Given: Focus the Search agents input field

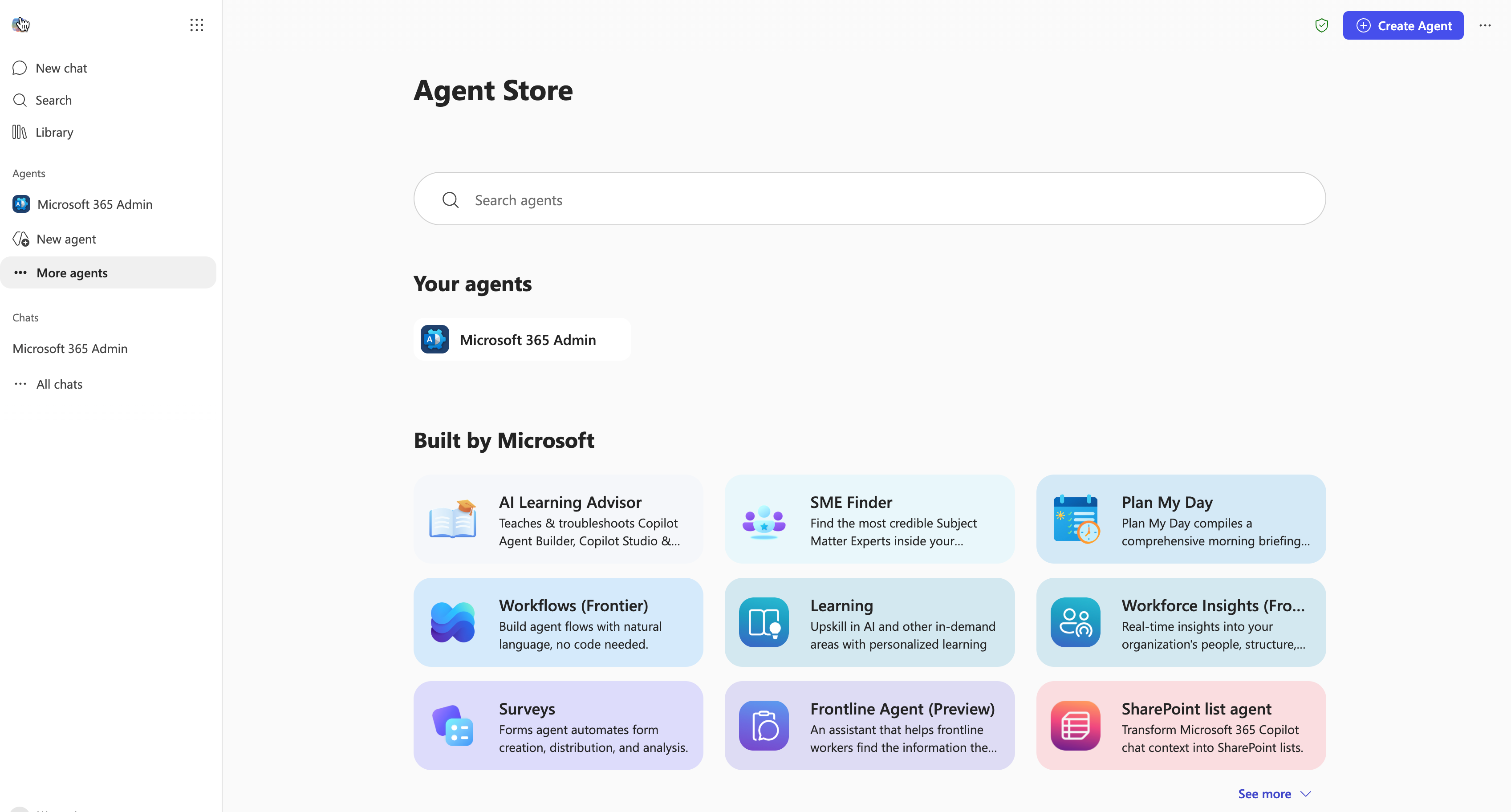Looking at the screenshot, I should (869, 199).
